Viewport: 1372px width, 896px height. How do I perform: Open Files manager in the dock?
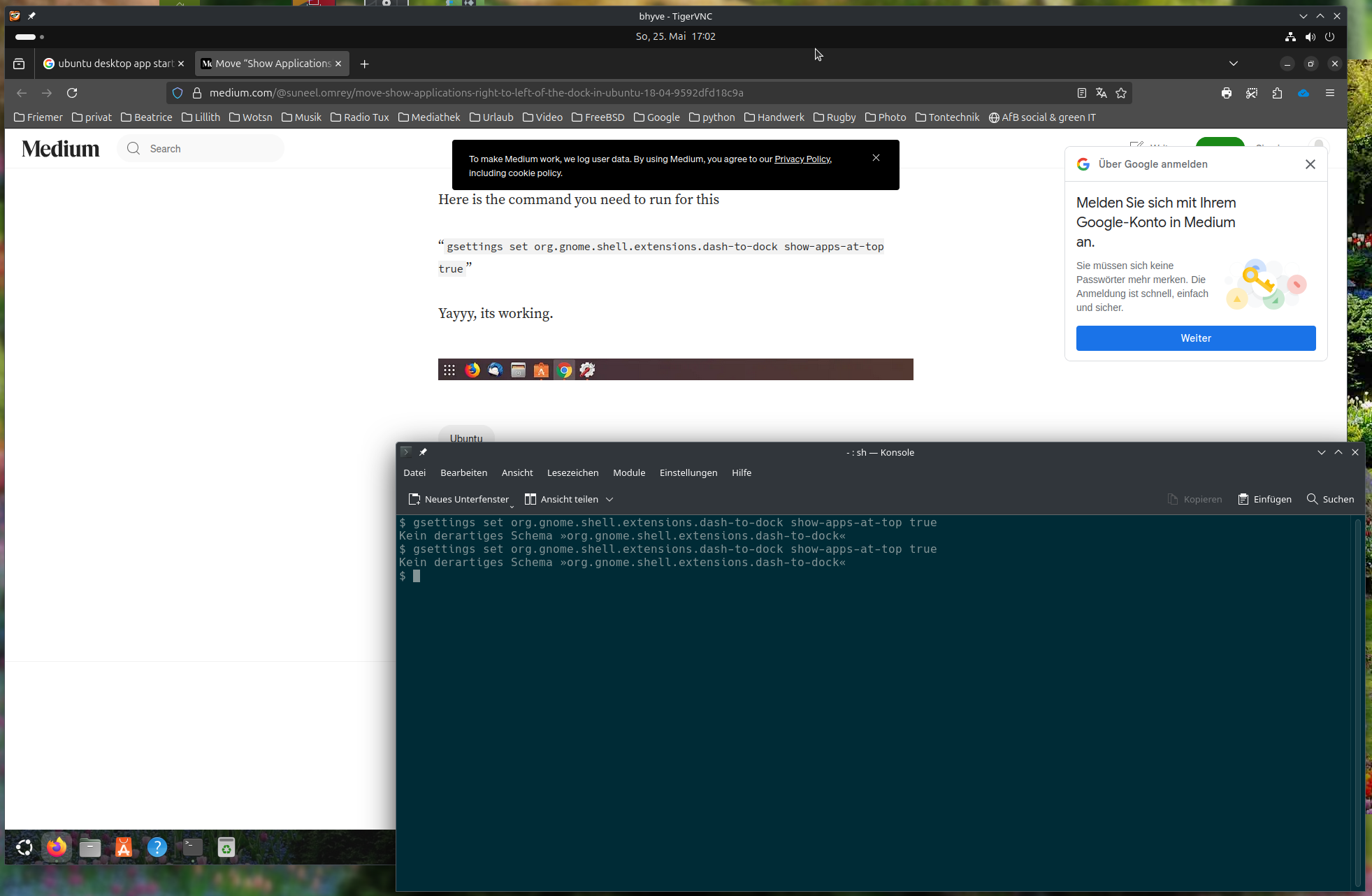pyautogui.click(x=90, y=848)
